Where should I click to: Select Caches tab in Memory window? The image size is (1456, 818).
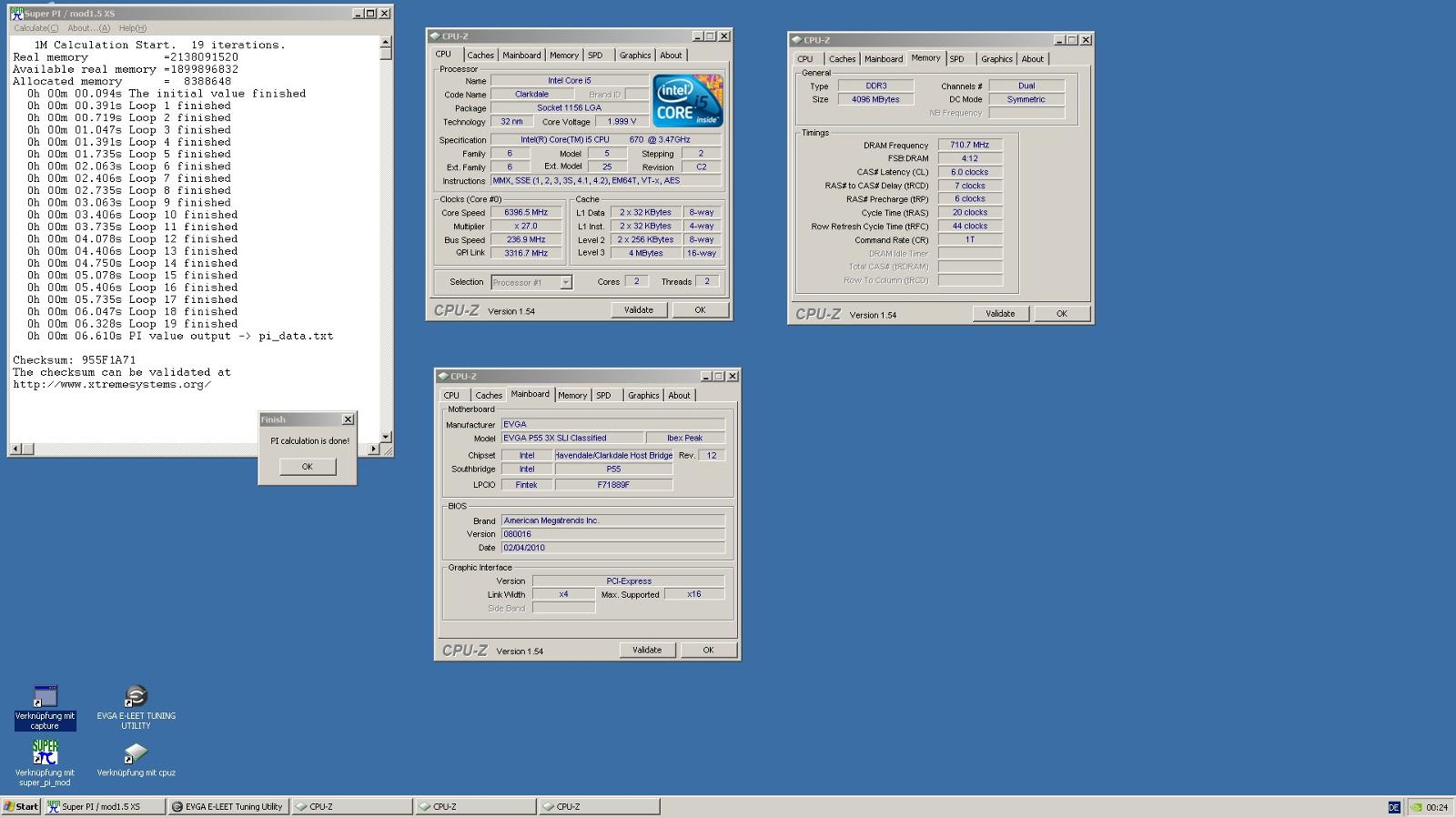842,59
